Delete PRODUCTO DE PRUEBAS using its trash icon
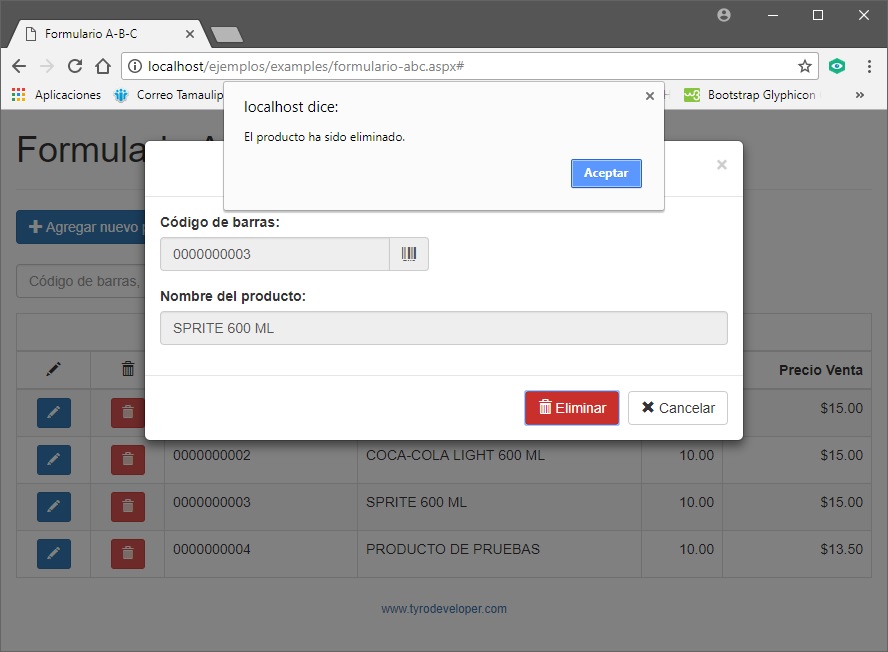 pyautogui.click(x=128, y=553)
